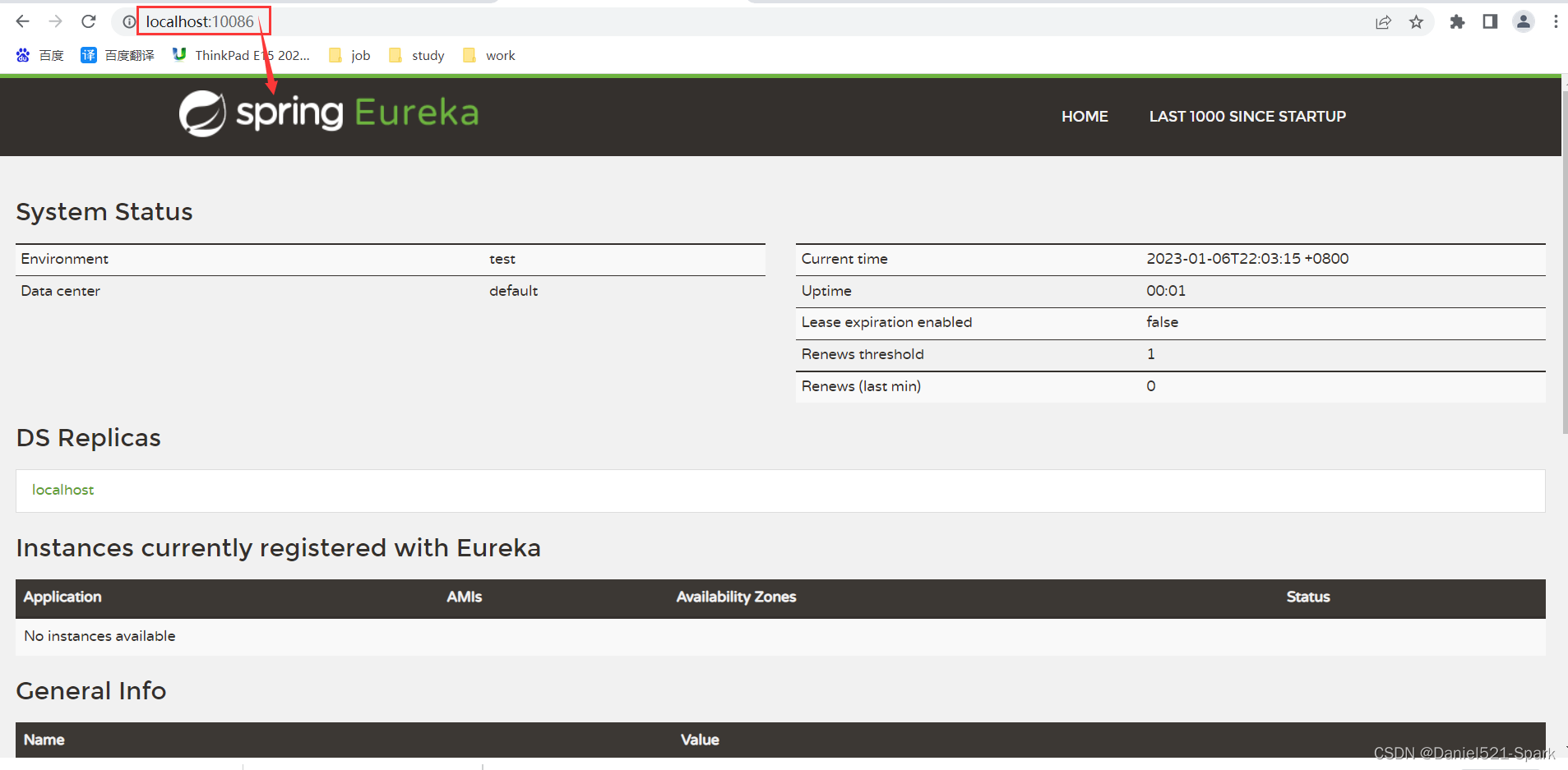The width and height of the screenshot is (1568, 770).
Task: Bookmark this page with the star icon
Action: point(1416,22)
